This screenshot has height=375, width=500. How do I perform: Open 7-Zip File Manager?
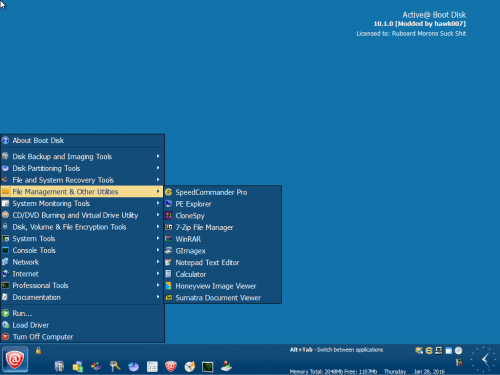(x=222, y=227)
